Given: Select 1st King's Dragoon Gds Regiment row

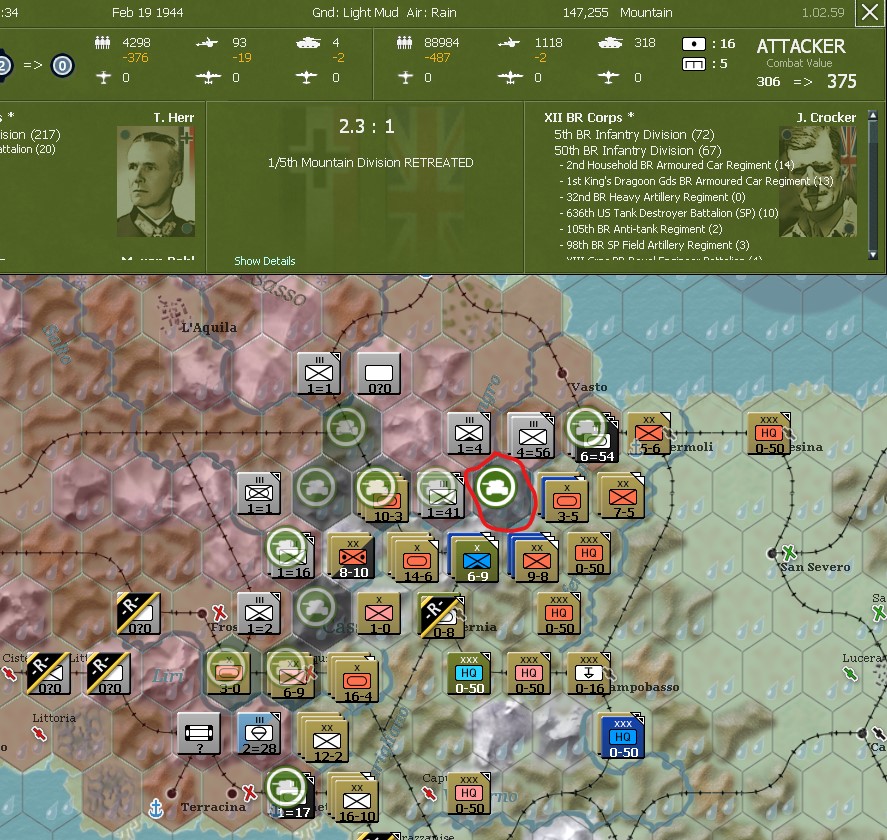Looking at the screenshot, I should point(696,181).
